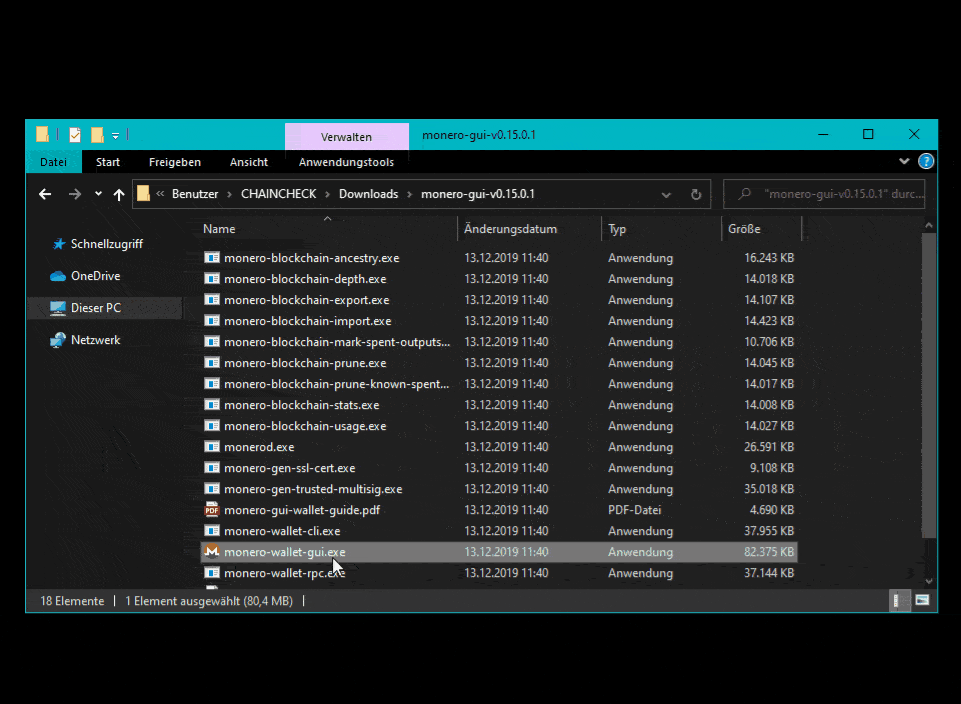Click the New Folder icon in quick access toolbar

(97, 135)
